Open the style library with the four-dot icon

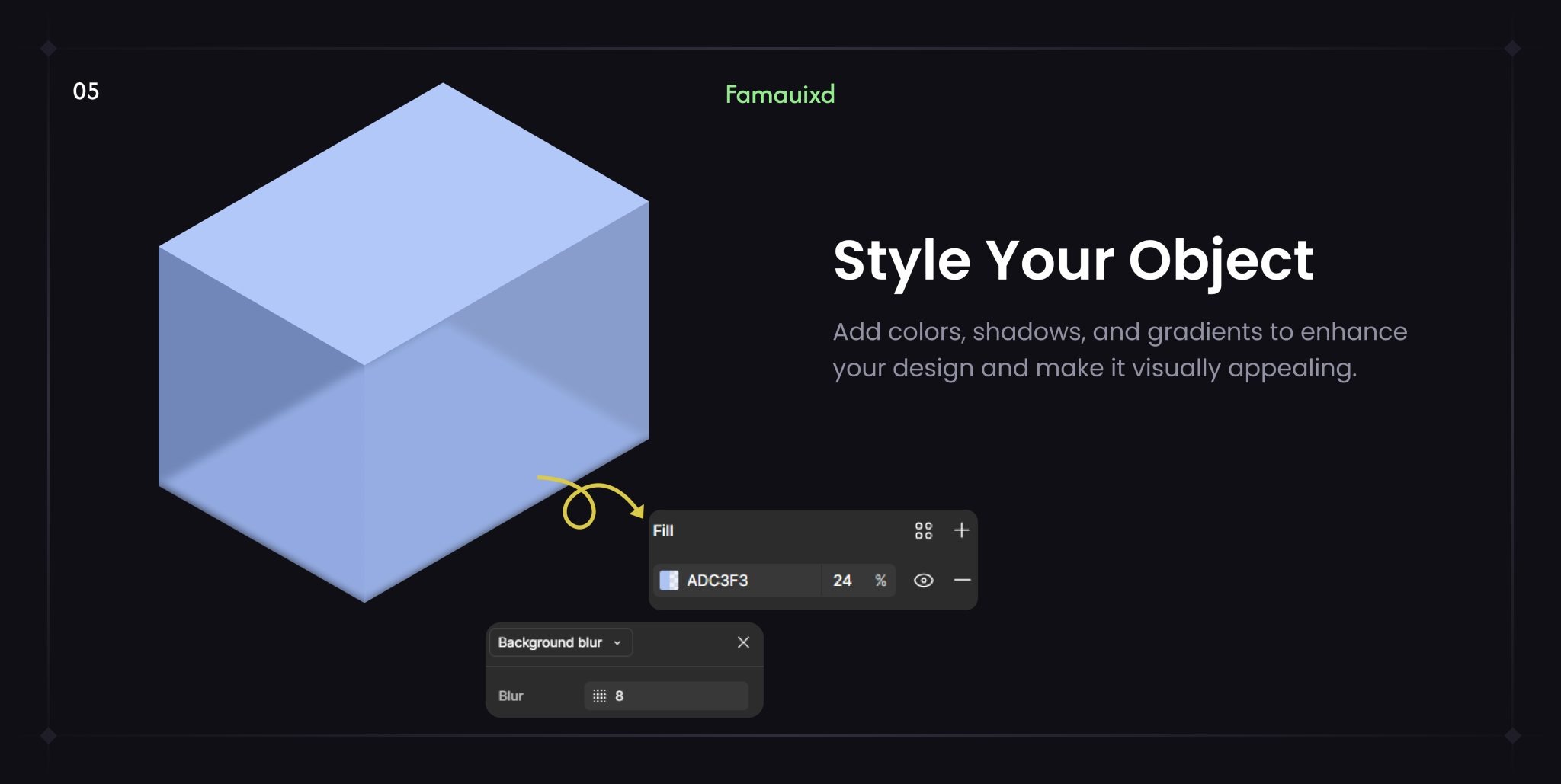point(924,530)
